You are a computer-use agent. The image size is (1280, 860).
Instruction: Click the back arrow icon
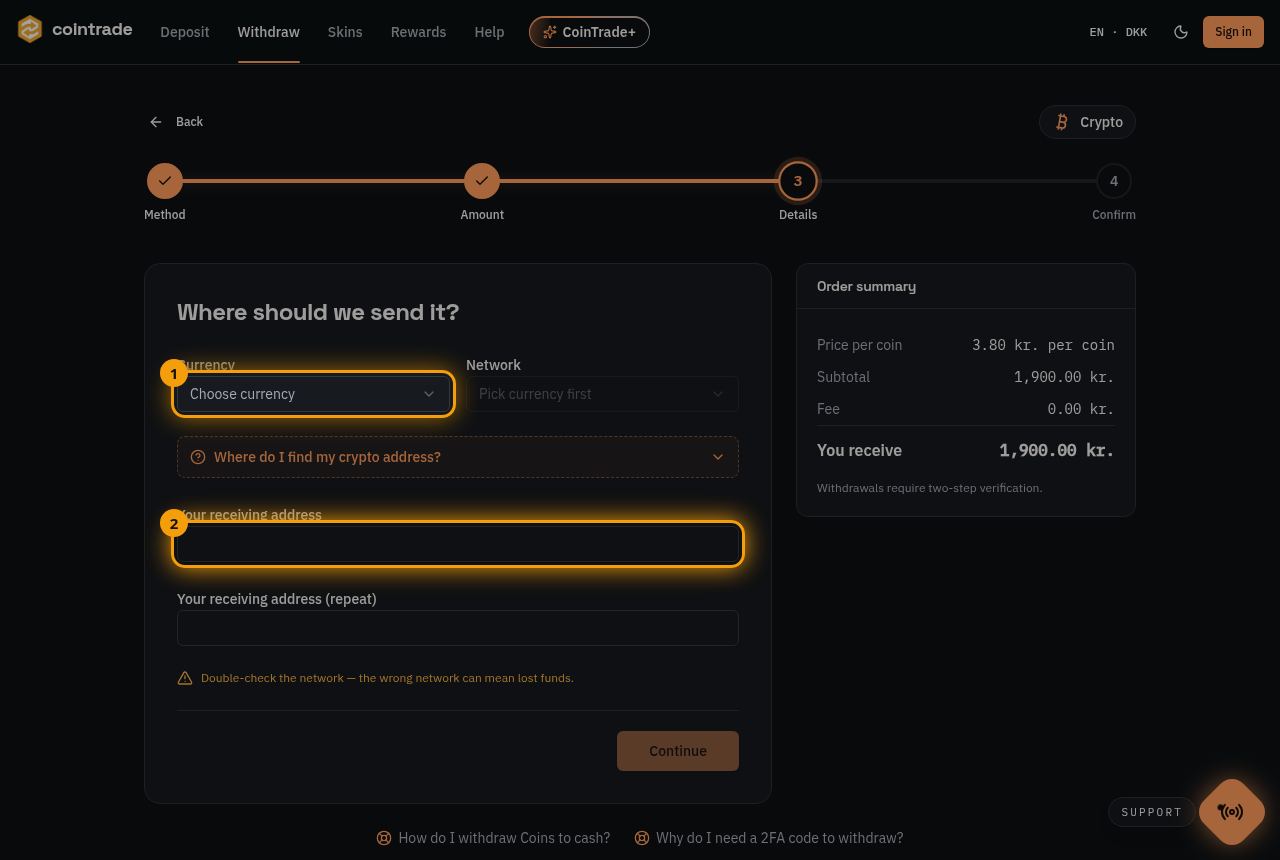tap(156, 122)
